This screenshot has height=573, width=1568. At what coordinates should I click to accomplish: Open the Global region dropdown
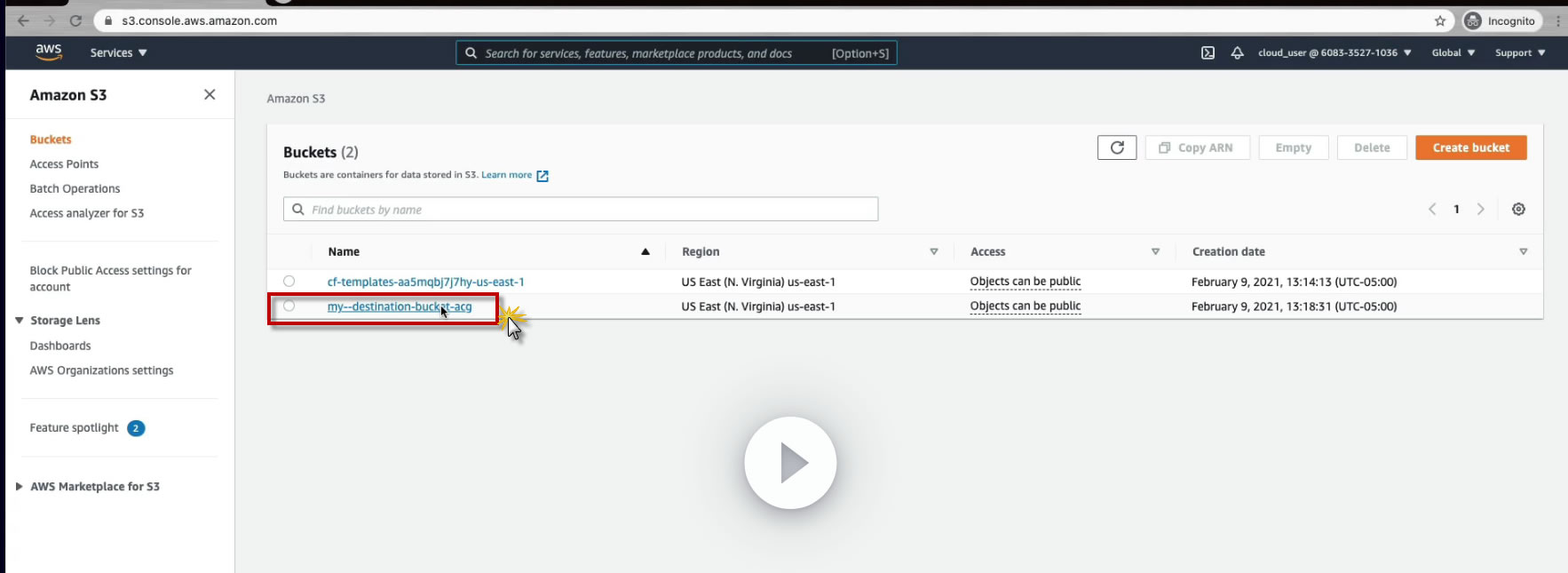coord(1453,52)
